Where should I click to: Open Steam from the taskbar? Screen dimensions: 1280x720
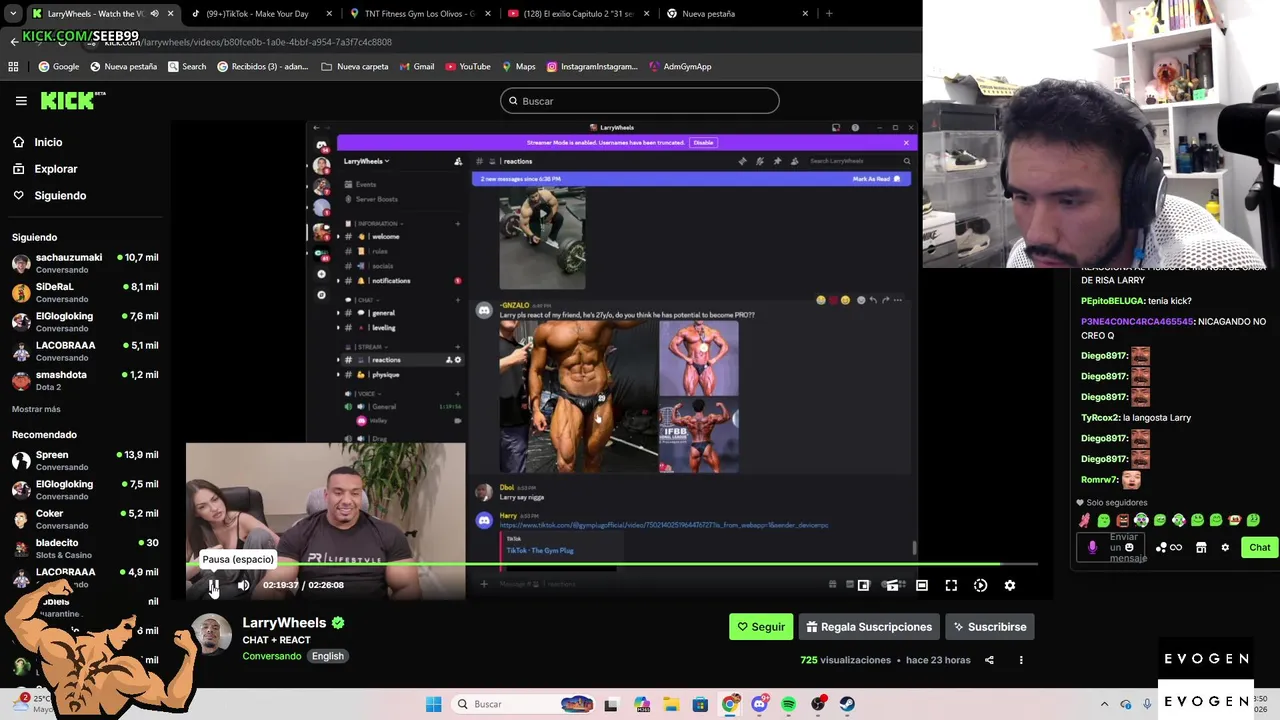click(x=847, y=704)
